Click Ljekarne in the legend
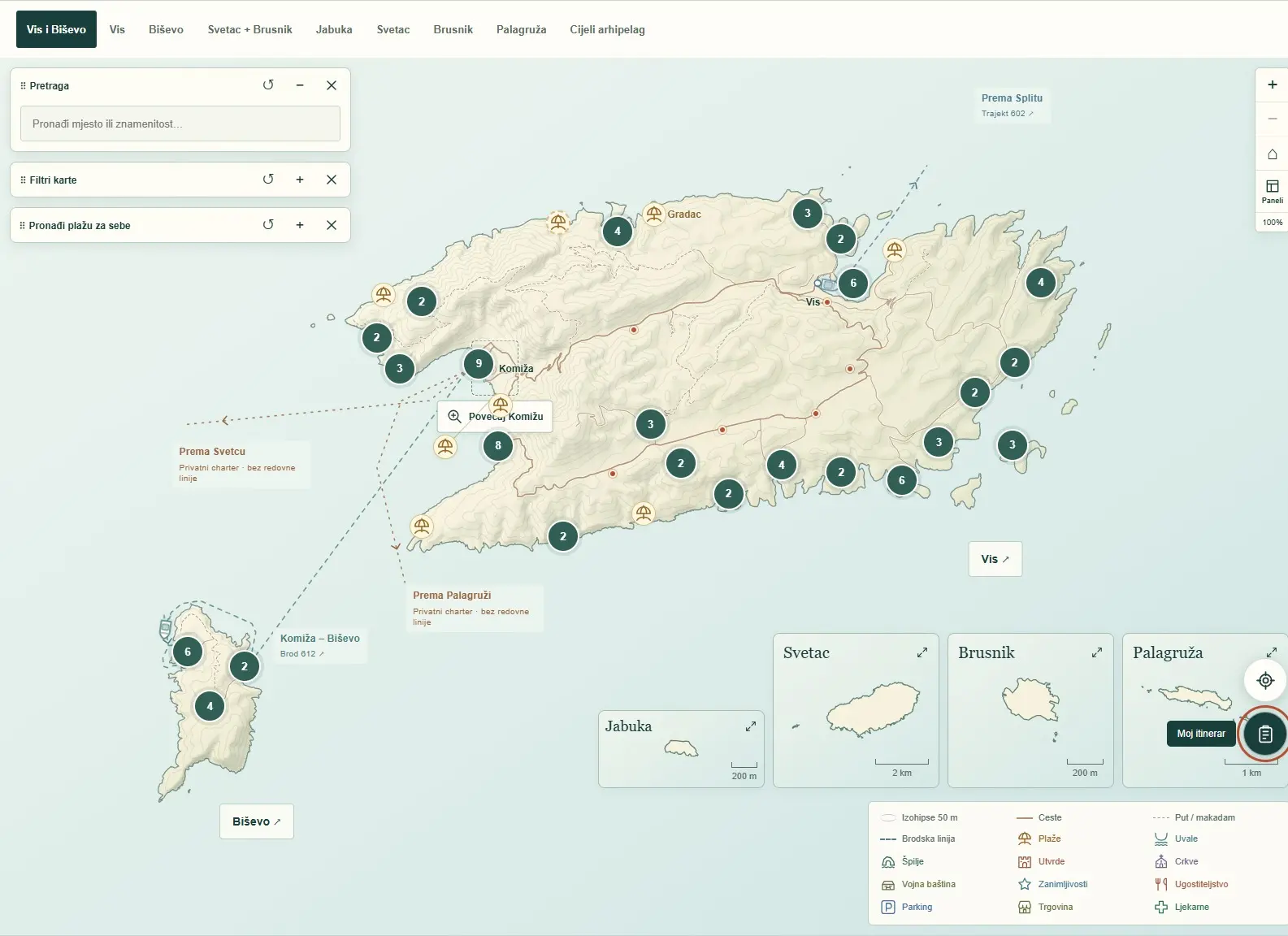Screen dimensions: 1288x936 click(x=1182, y=907)
